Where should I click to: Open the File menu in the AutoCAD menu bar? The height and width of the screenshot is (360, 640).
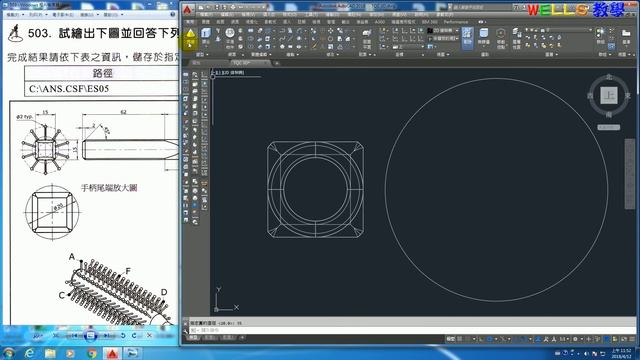[206, 15]
